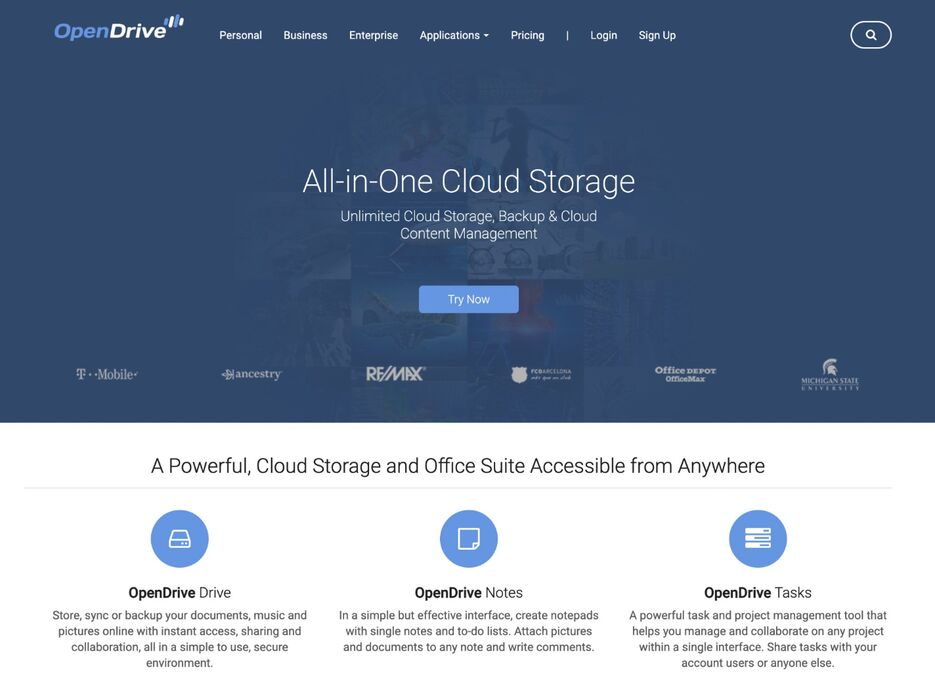Click the OpenDrive Notes sticky-note icon

click(x=469, y=539)
